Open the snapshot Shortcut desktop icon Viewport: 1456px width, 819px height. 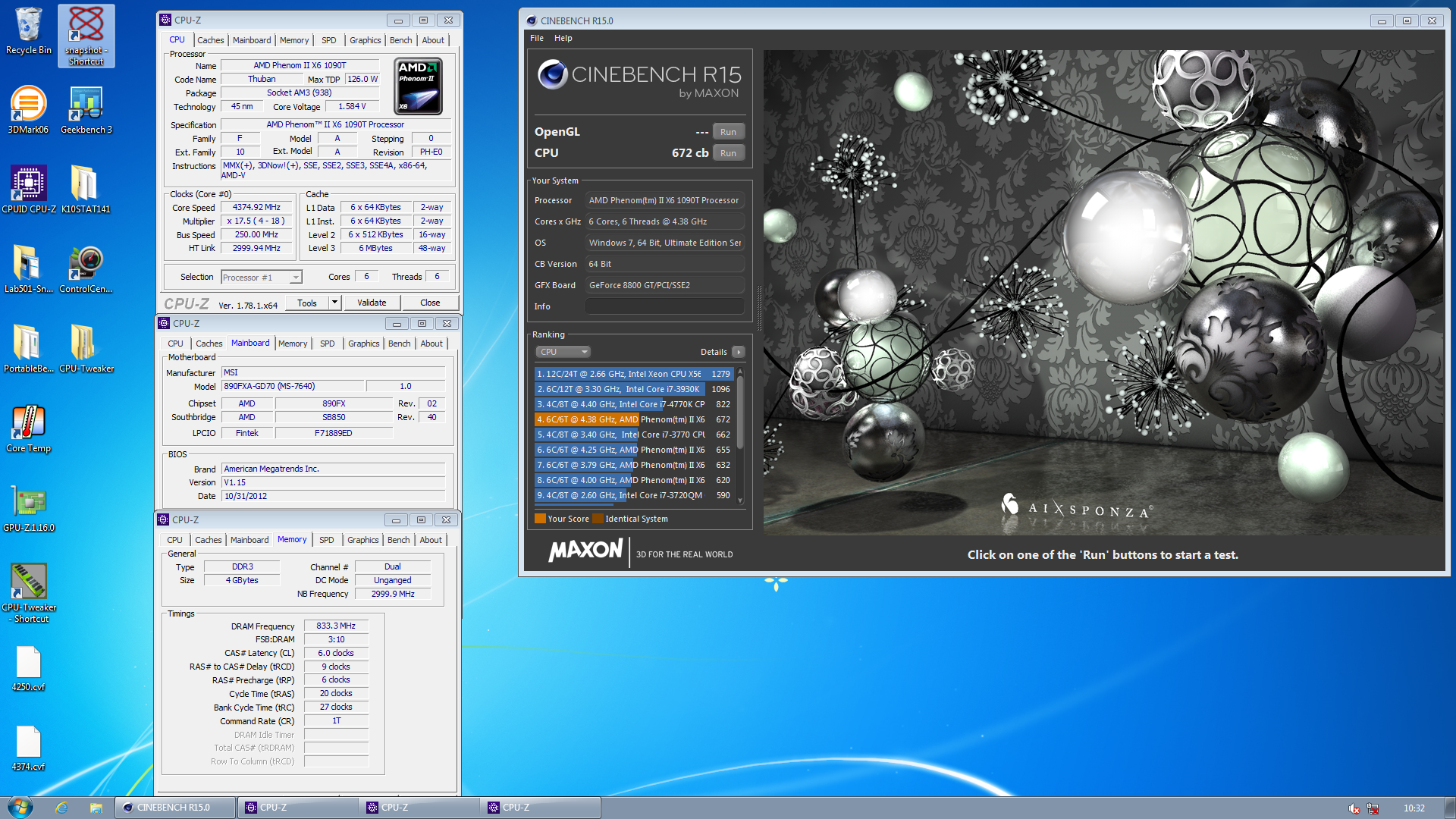tap(86, 36)
